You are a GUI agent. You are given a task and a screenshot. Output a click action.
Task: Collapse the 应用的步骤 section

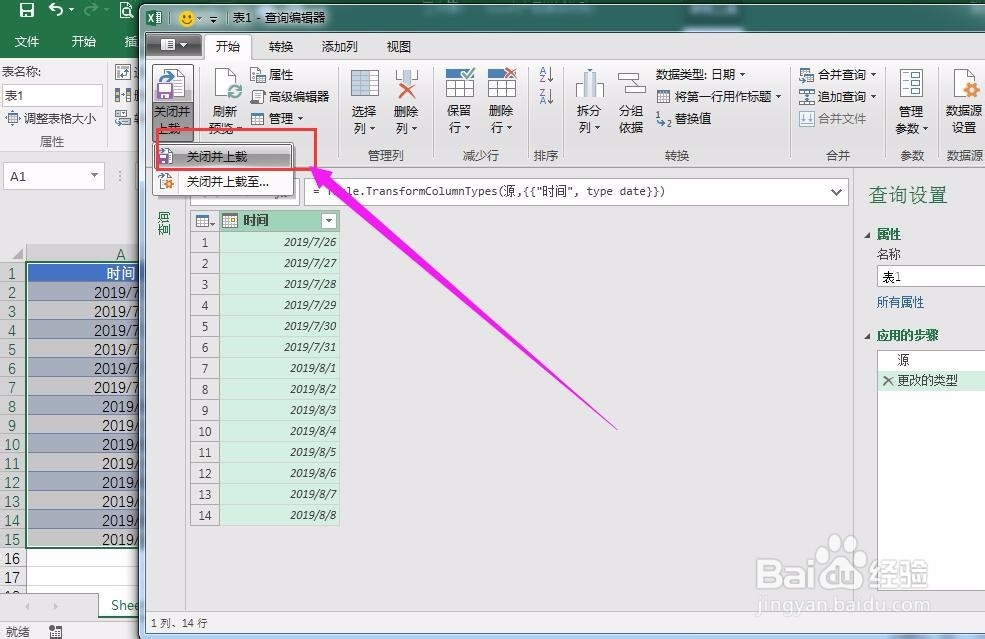[x=868, y=336]
